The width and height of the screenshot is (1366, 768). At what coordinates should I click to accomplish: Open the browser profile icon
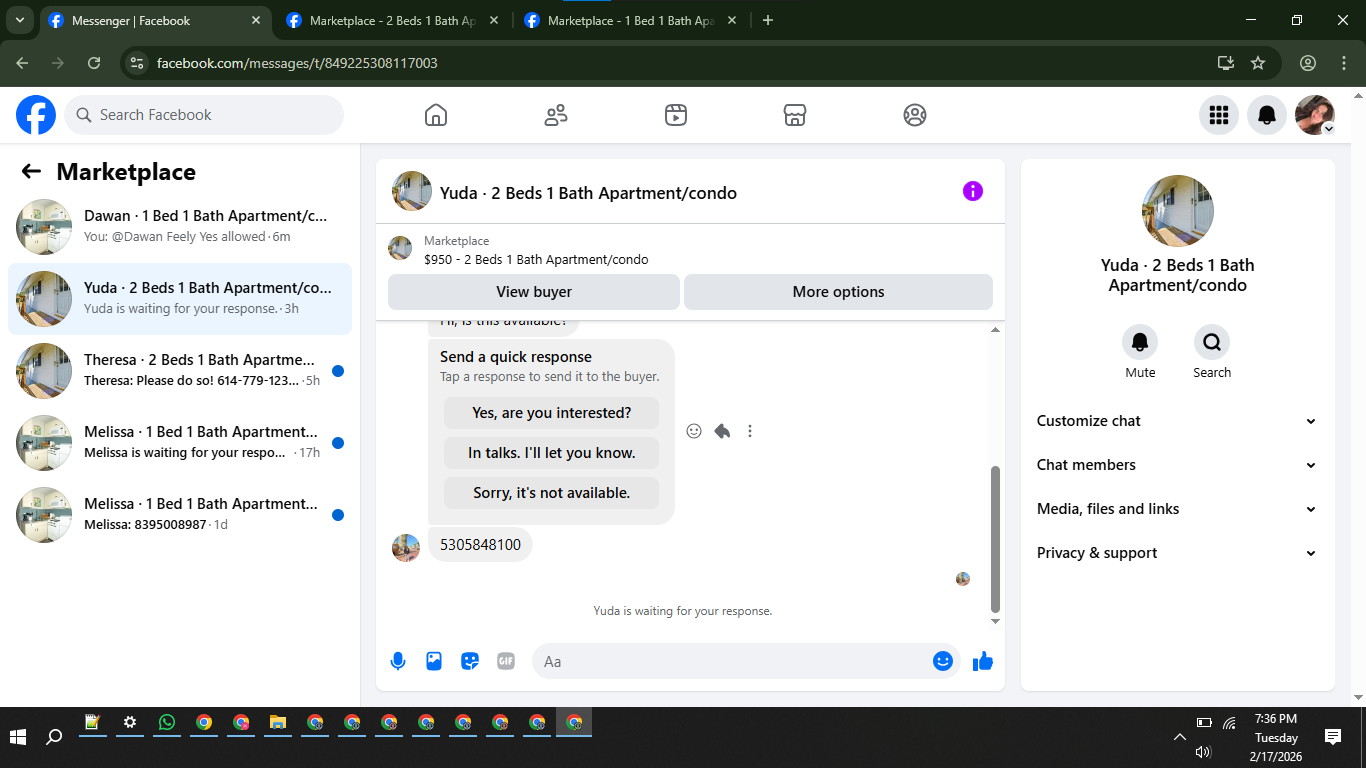point(1308,63)
